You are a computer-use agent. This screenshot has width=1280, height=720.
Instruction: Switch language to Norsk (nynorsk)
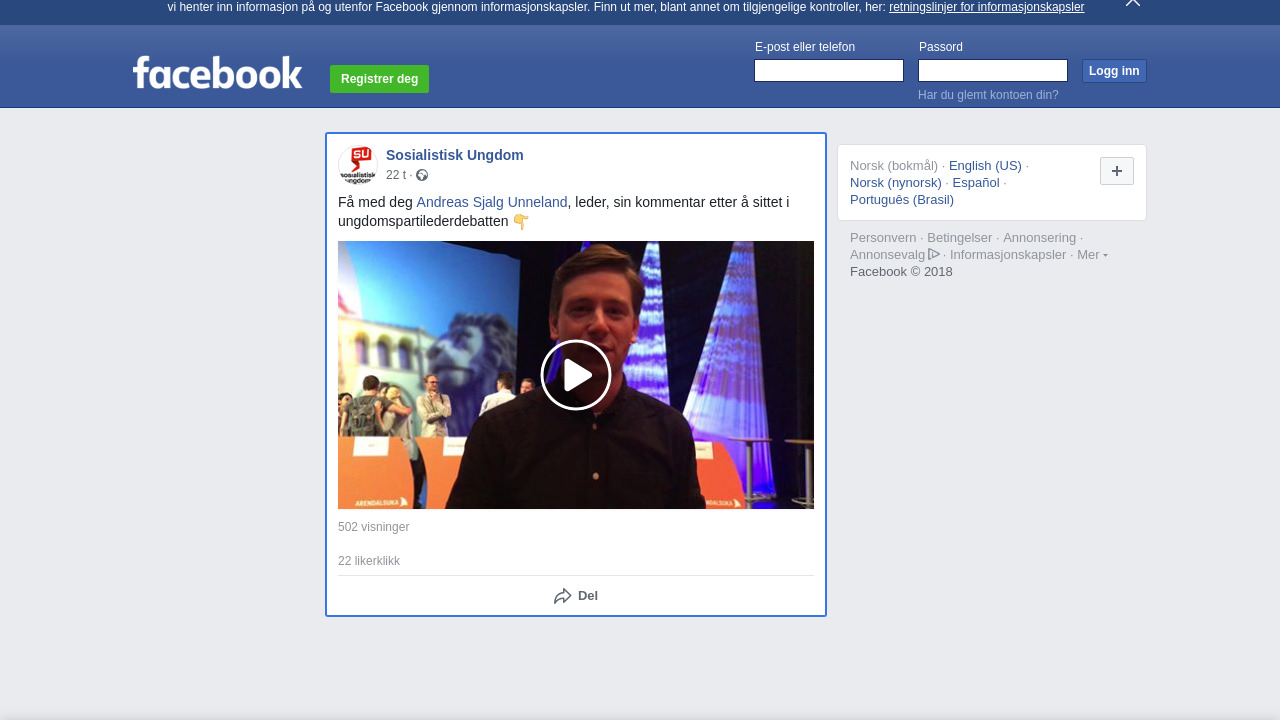coord(896,183)
